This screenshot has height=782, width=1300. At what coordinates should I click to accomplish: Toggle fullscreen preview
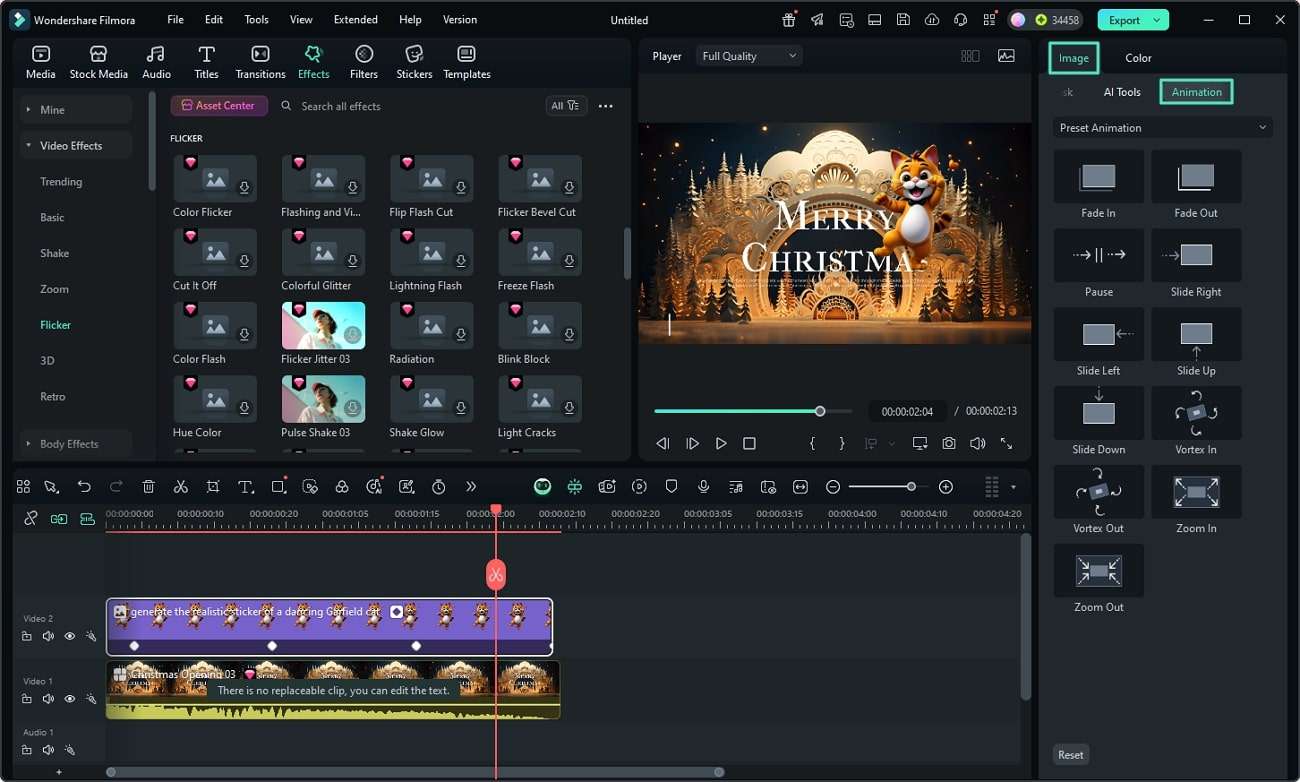point(1006,443)
